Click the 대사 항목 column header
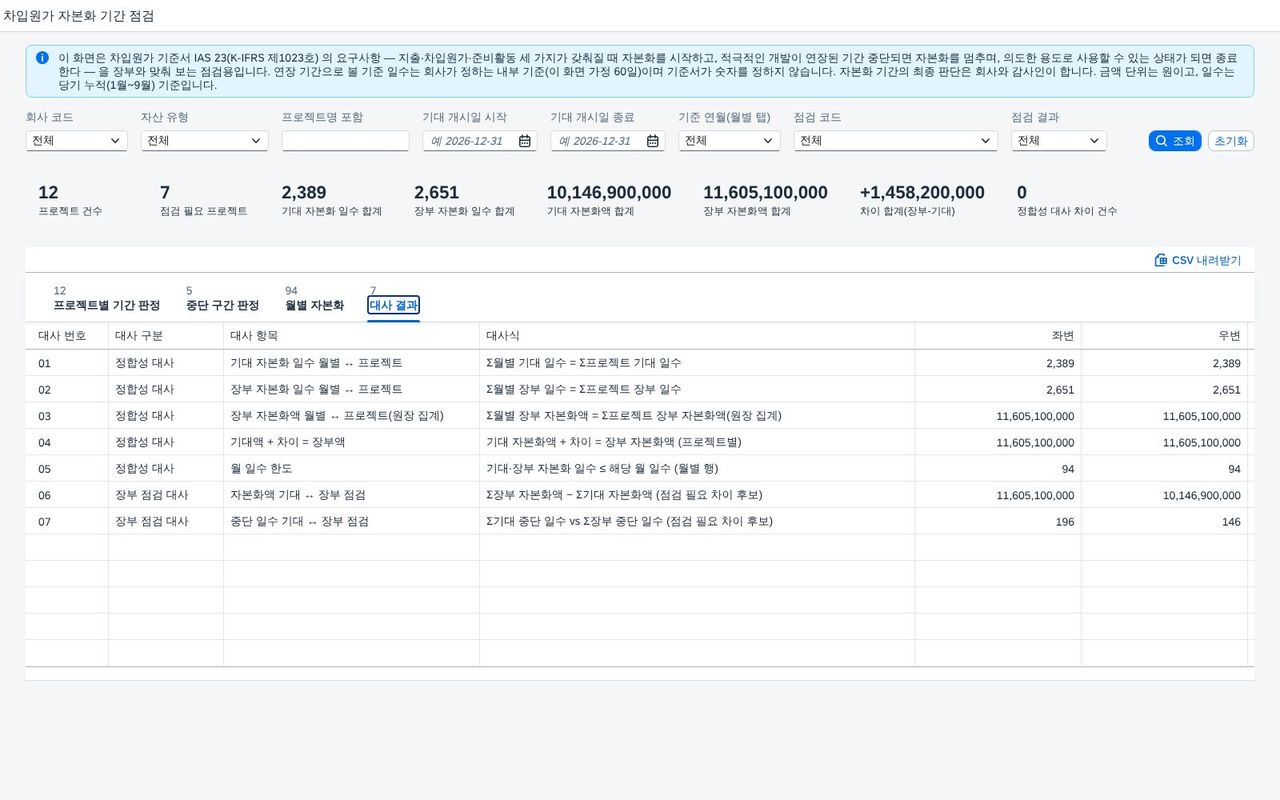This screenshot has height=800, width=1280. point(351,336)
